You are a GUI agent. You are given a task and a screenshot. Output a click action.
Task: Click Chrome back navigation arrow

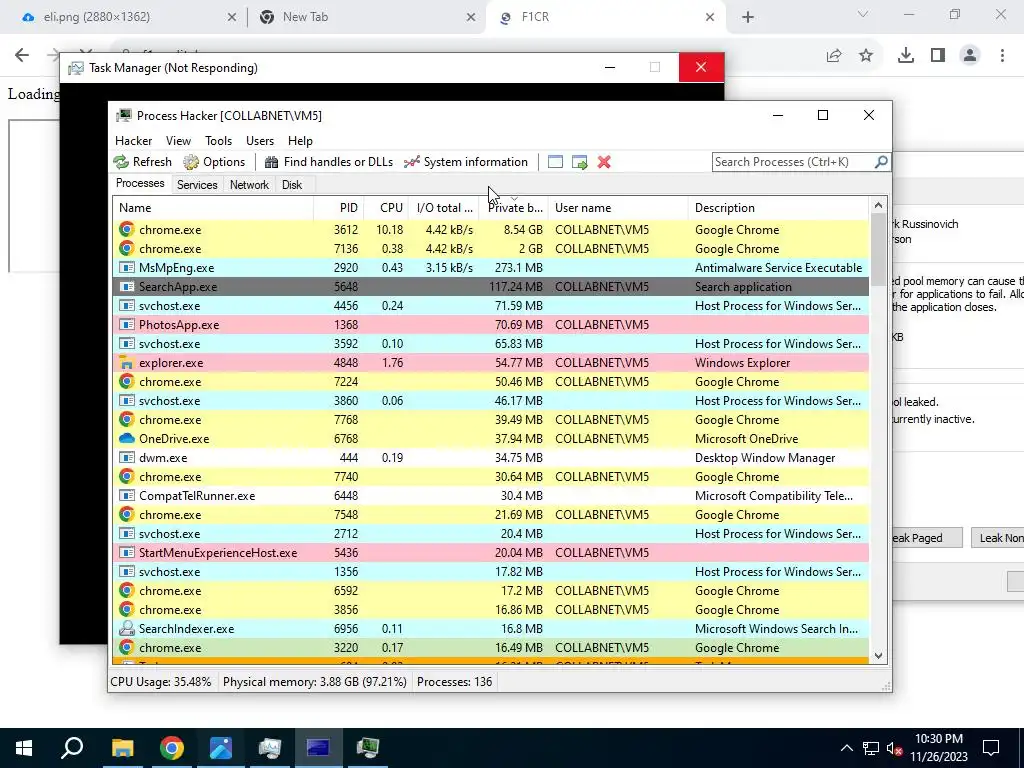coord(22,56)
